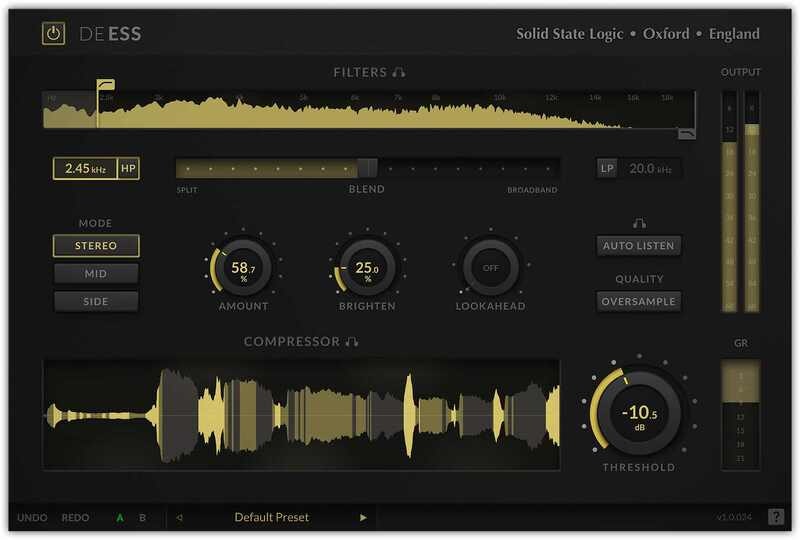800x540 pixels.
Task: Select Side mode
Action: click(x=96, y=301)
